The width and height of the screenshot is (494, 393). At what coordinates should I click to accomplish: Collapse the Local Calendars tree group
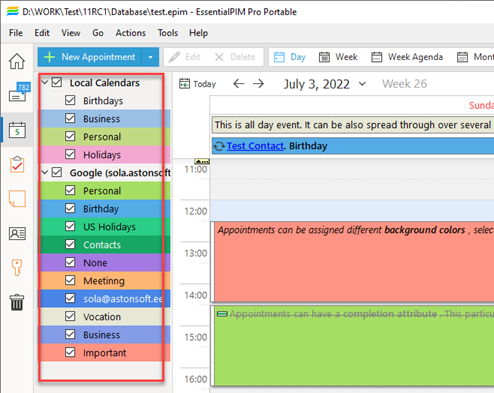click(x=45, y=82)
